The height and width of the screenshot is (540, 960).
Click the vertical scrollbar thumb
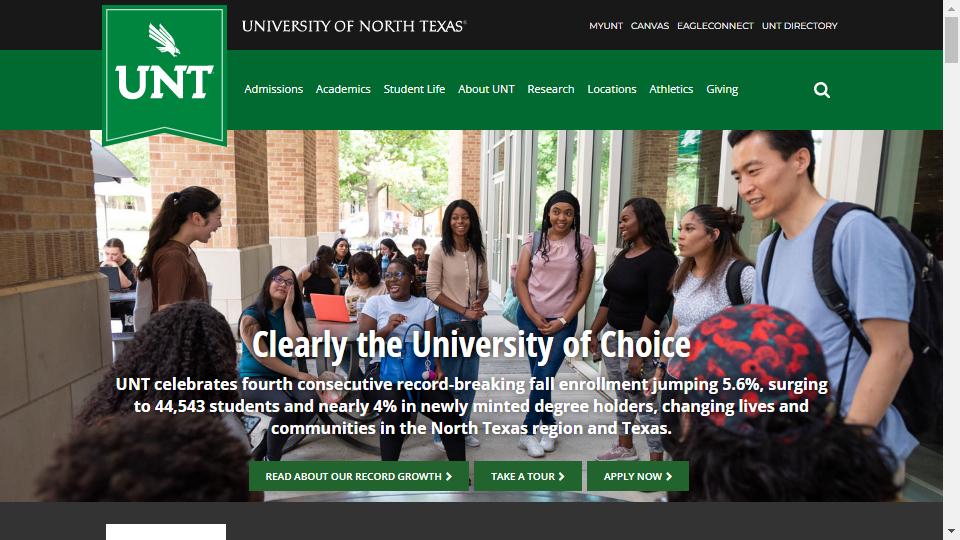click(x=951, y=40)
